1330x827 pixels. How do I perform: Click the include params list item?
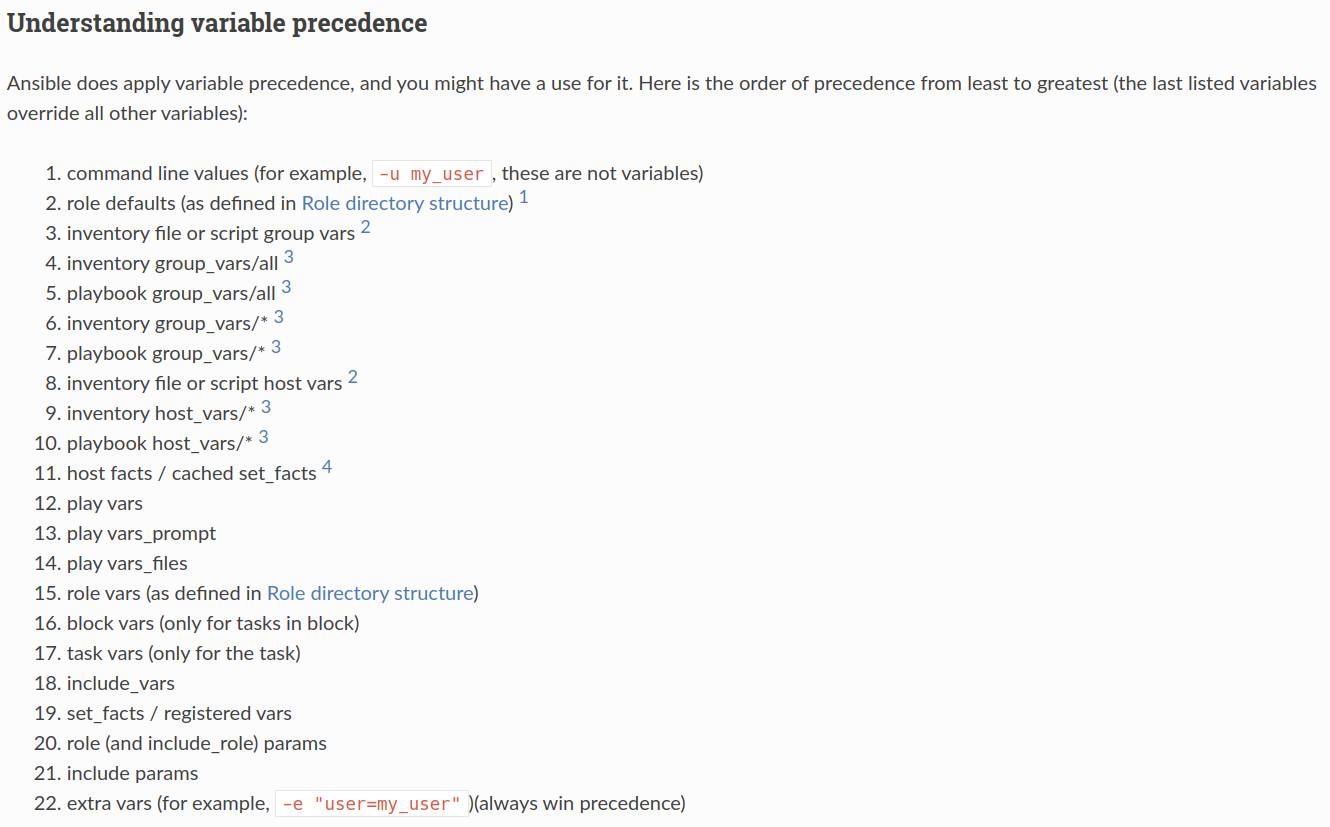(x=132, y=773)
